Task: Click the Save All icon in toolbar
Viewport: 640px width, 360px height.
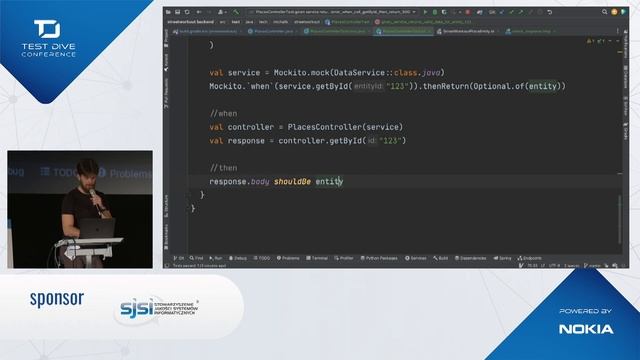Action: click(x=178, y=12)
